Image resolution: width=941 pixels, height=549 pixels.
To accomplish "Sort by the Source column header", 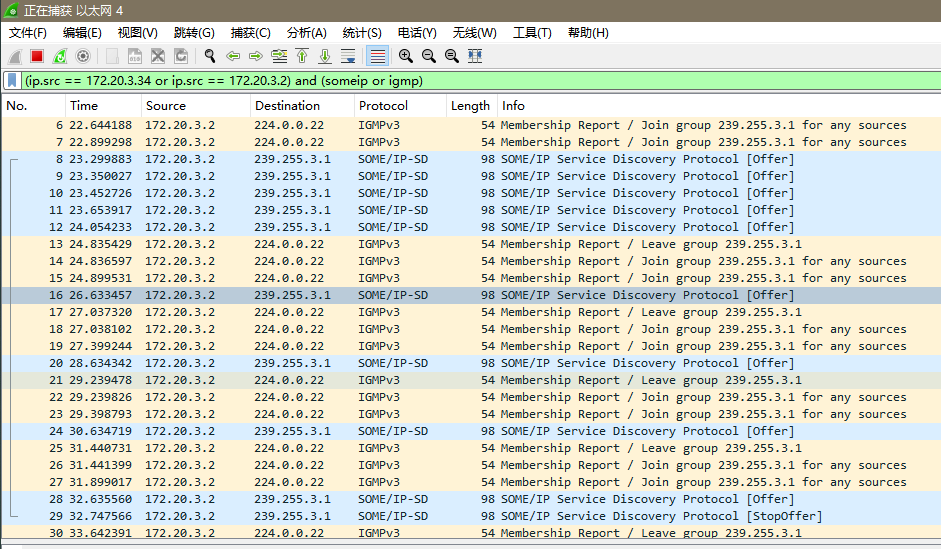I will tap(196, 106).
